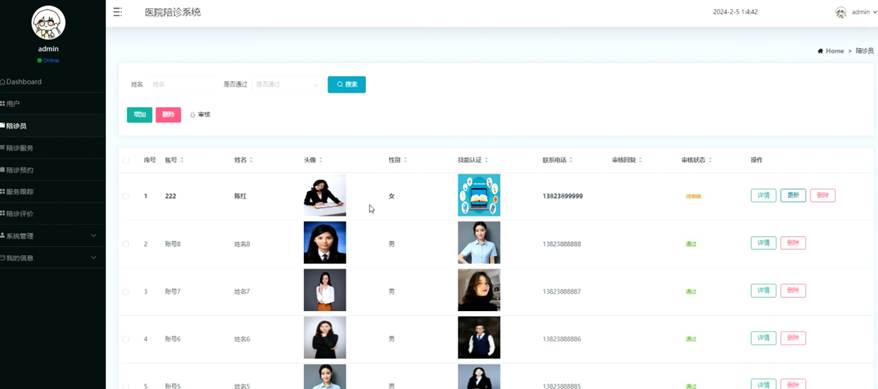Expand the 系统管理 submenu
This screenshot has height=389, width=878.
click(x=53, y=236)
